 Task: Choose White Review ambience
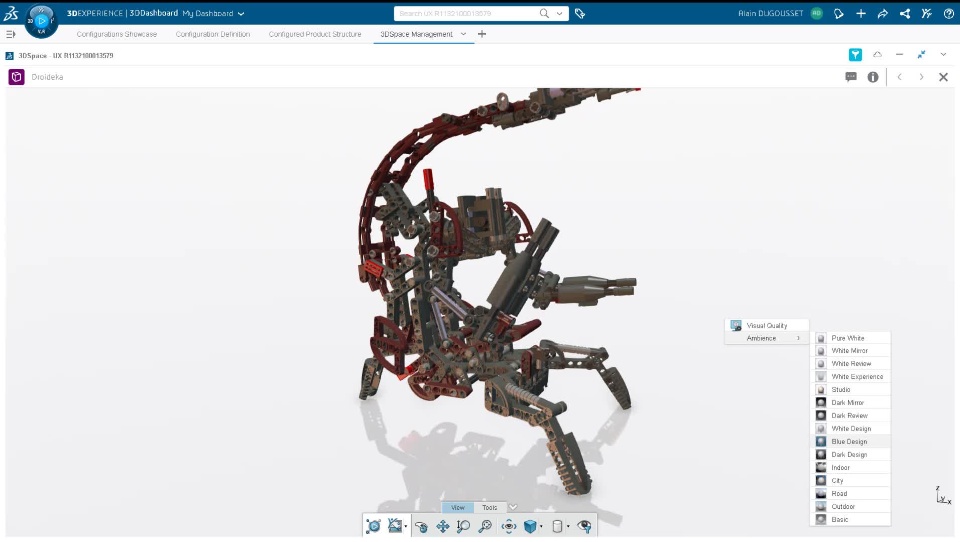coord(851,364)
